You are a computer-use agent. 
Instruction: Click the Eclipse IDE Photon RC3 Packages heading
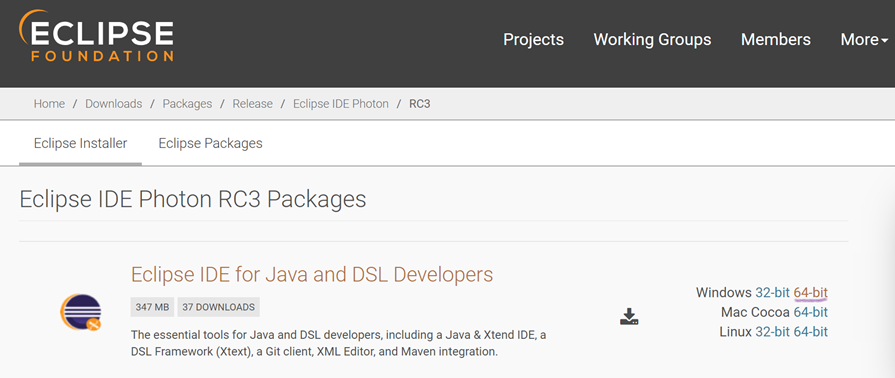pos(193,199)
